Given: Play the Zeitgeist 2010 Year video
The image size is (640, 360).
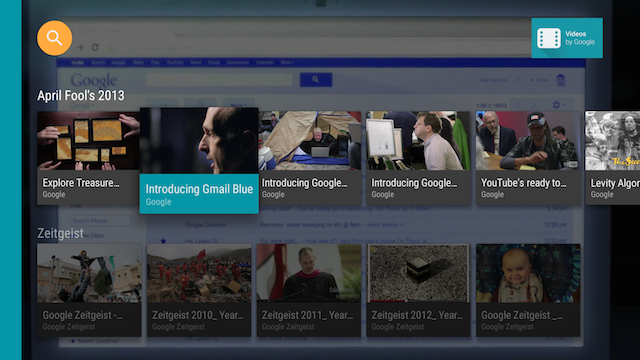Looking at the screenshot, I should 199,290.
